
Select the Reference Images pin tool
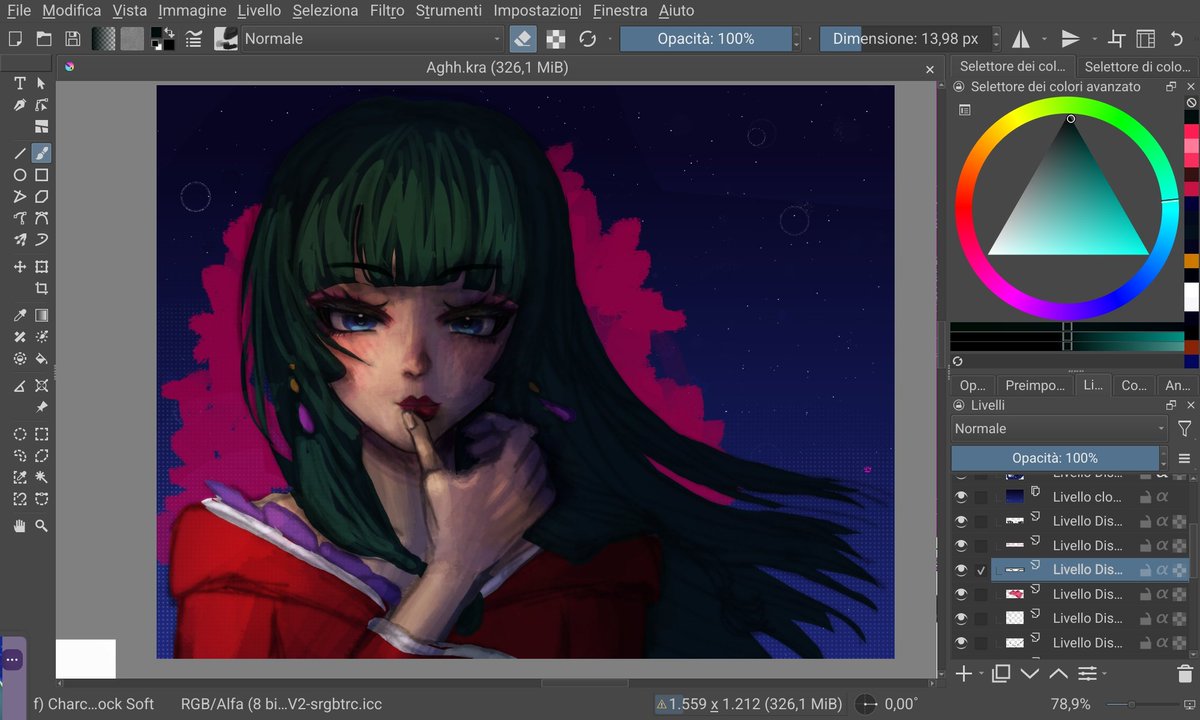click(41, 407)
